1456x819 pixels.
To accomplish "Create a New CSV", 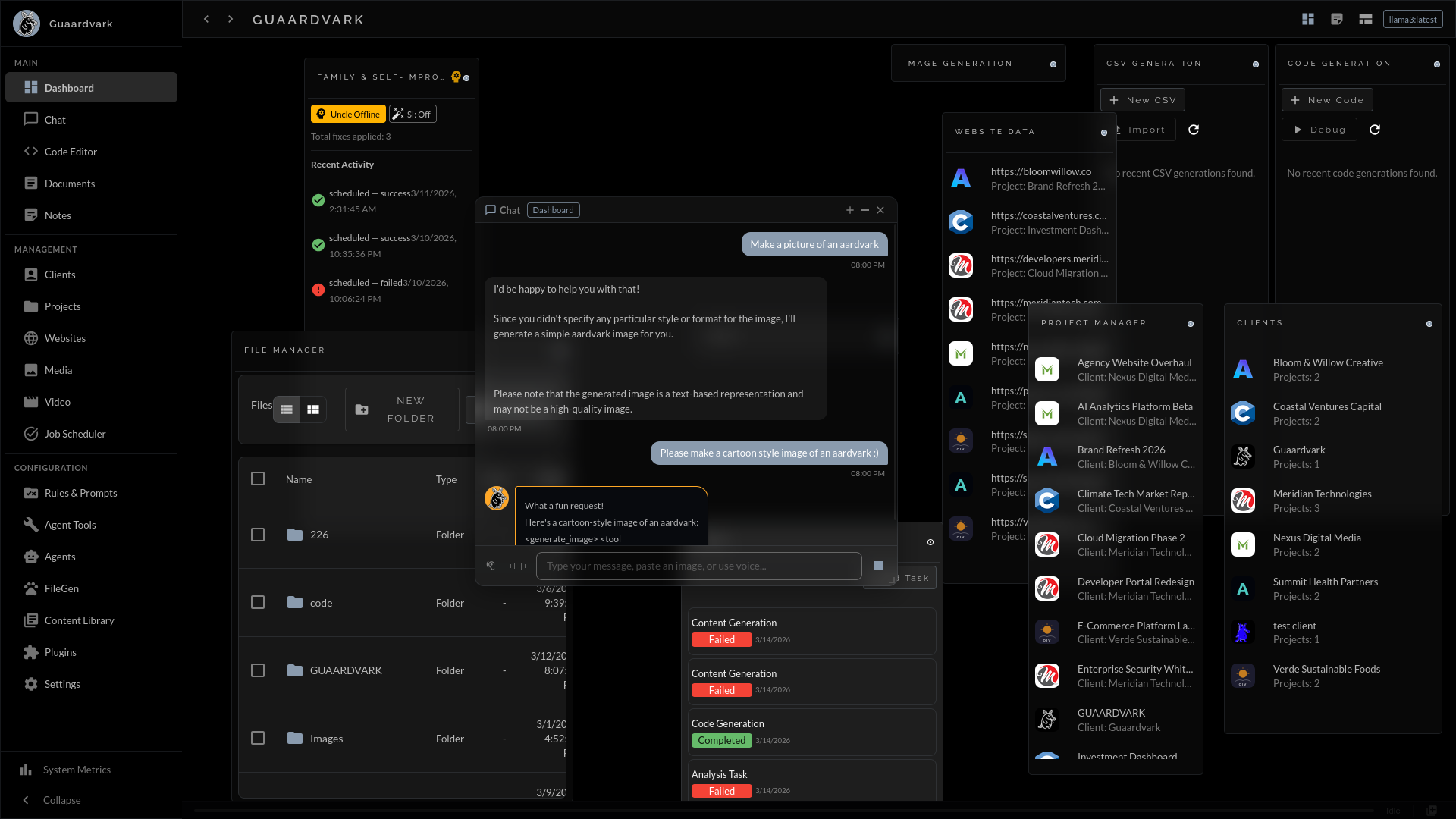I will 1142,99.
